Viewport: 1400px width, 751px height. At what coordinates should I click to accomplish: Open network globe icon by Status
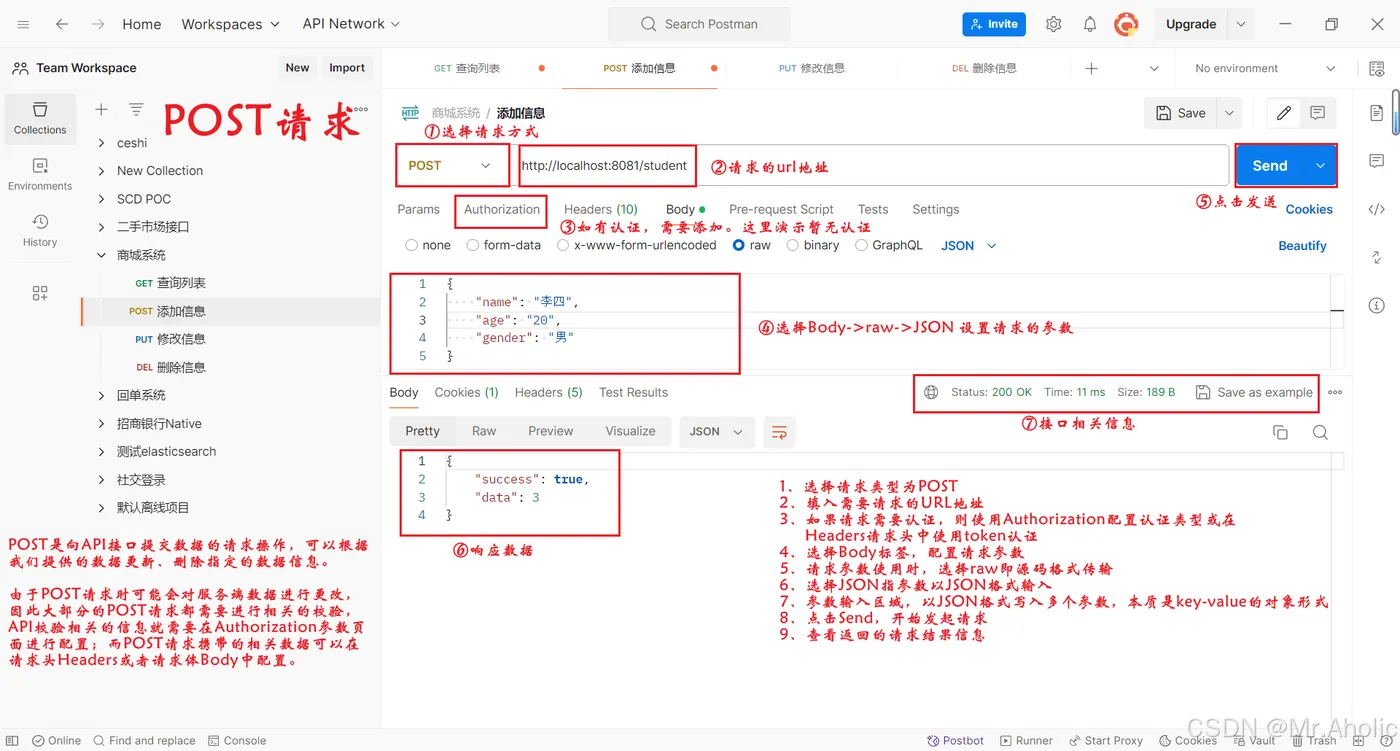click(931, 392)
